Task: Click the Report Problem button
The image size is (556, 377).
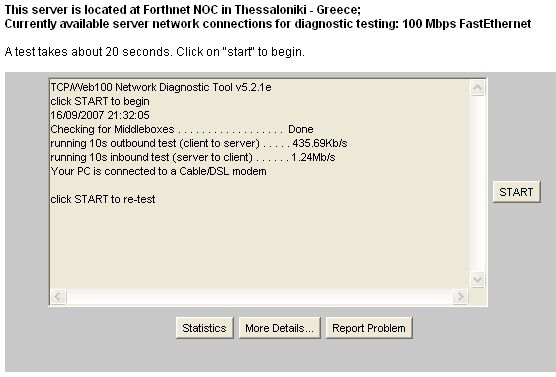Action: pyautogui.click(x=369, y=328)
